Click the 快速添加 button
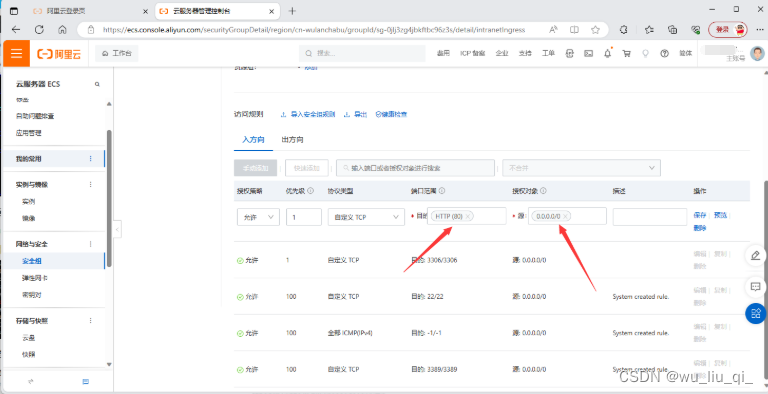Viewport: 768px width, 394px height. click(x=307, y=168)
